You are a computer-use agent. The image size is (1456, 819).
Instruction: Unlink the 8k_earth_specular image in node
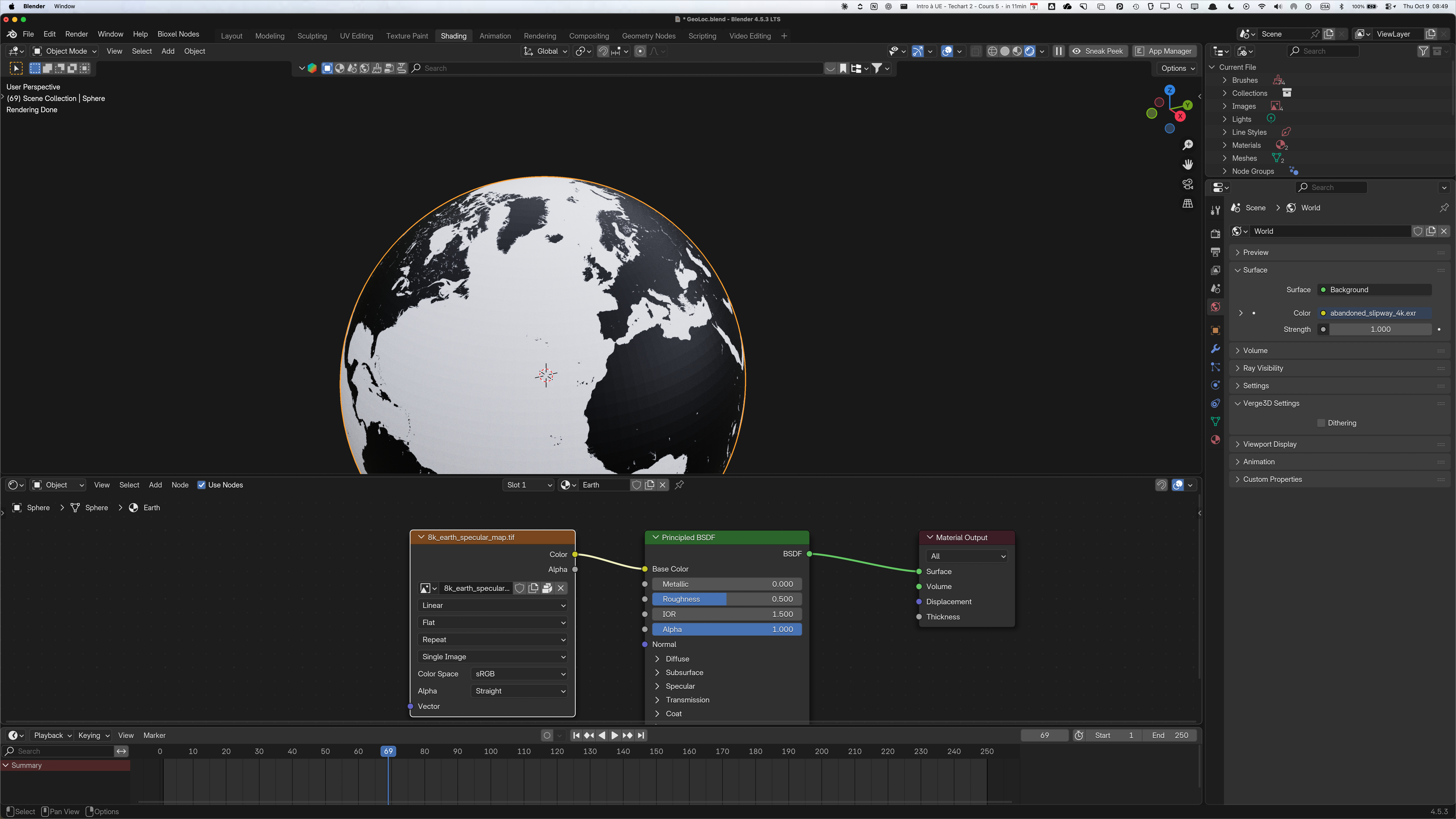561,588
